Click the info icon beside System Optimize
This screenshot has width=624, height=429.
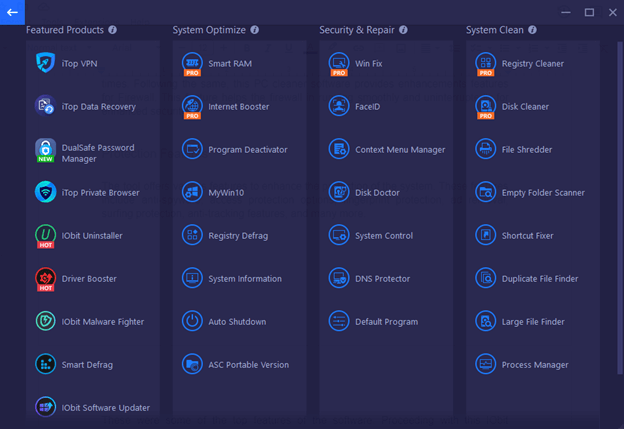[x=255, y=30]
